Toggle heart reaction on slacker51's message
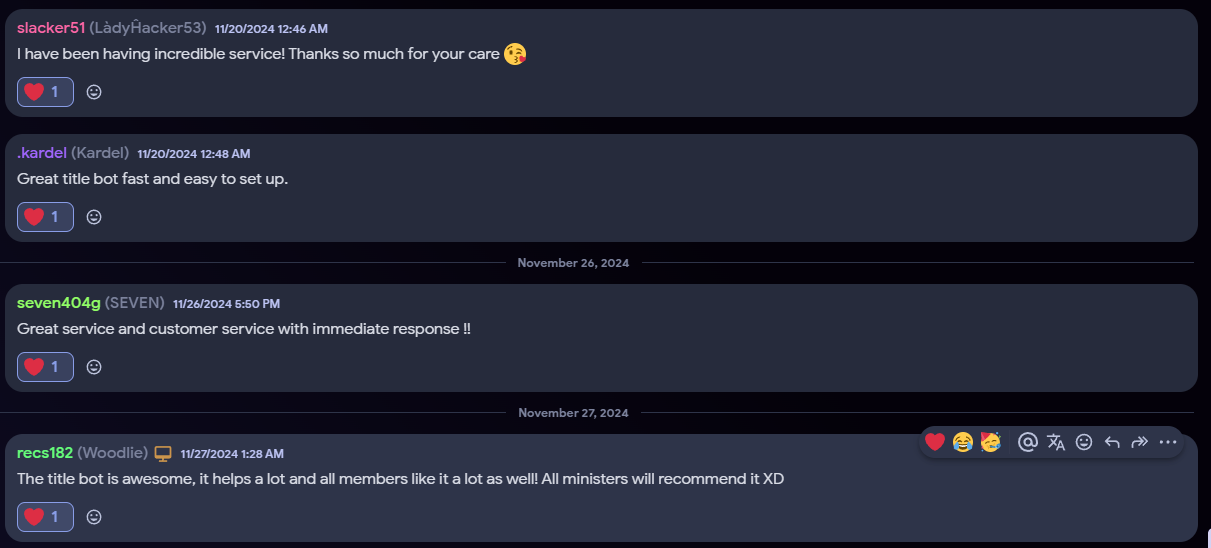1211x548 pixels. click(x=45, y=92)
